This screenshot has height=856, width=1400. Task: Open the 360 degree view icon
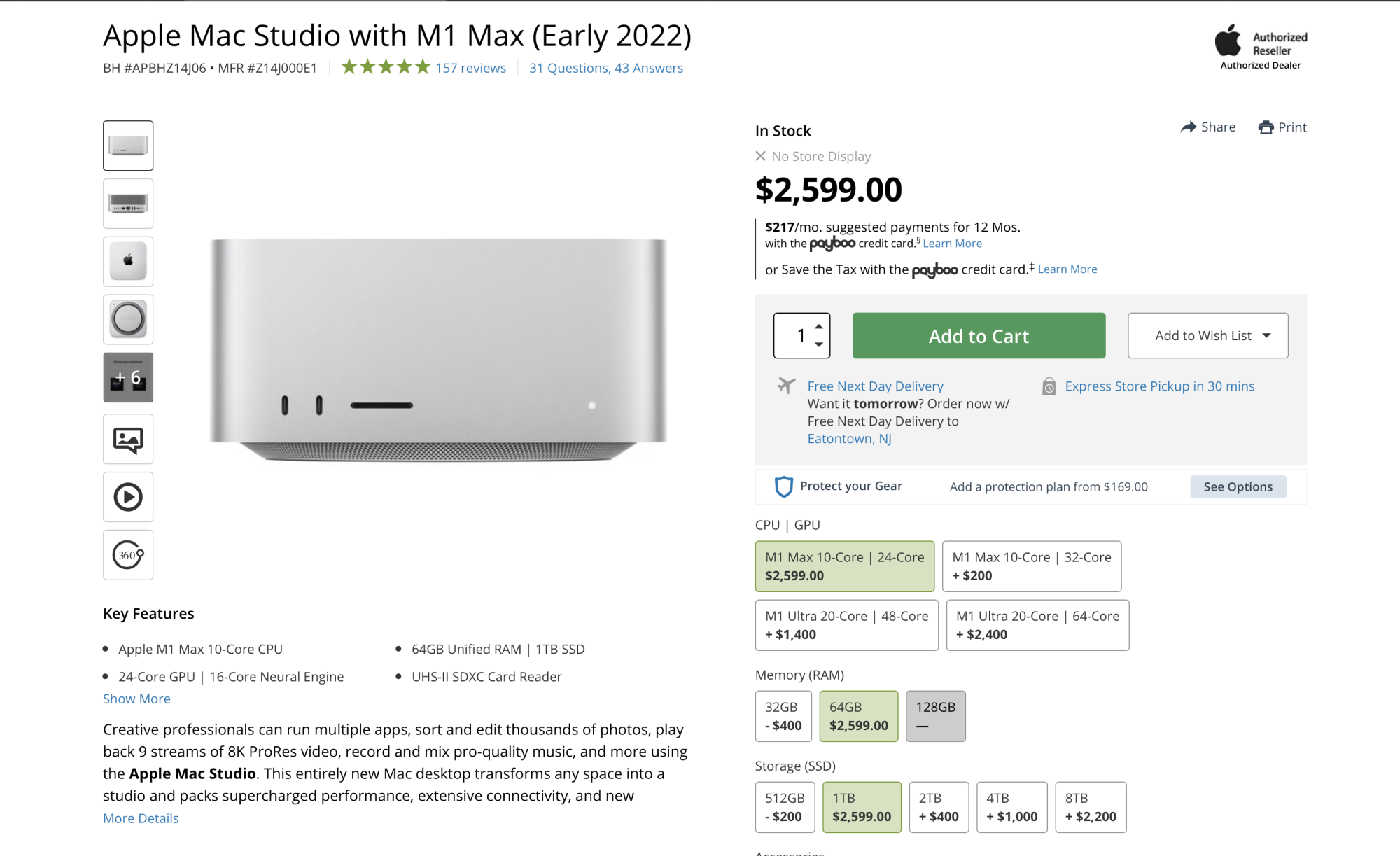click(128, 555)
